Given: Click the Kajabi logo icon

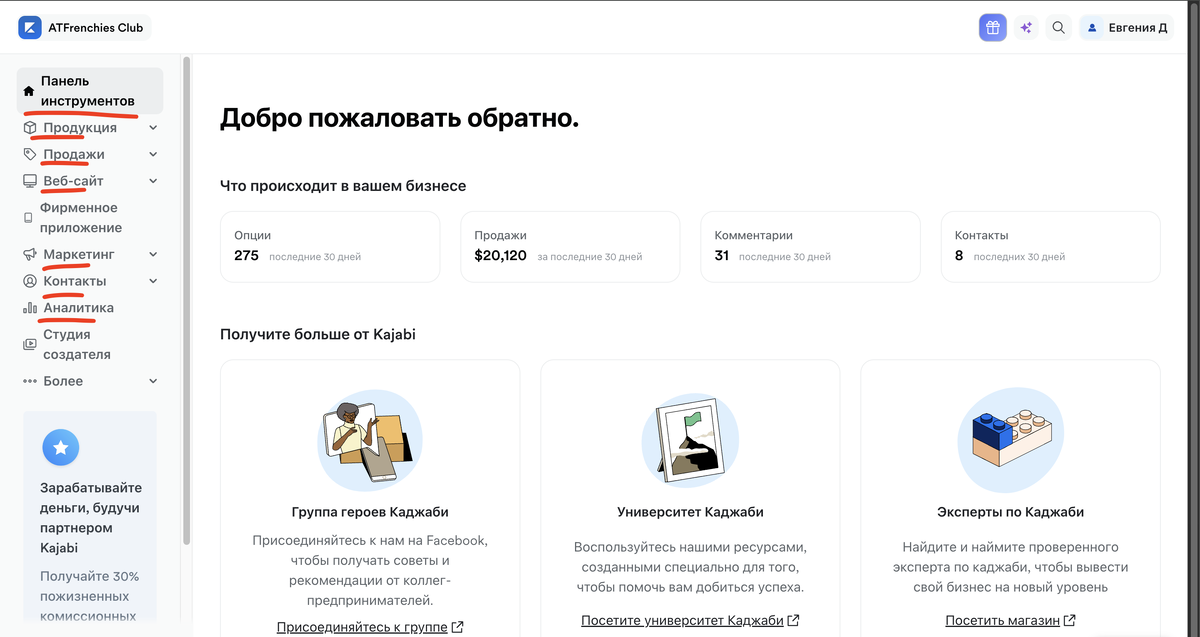Looking at the screenshot, I should [30, 28].
